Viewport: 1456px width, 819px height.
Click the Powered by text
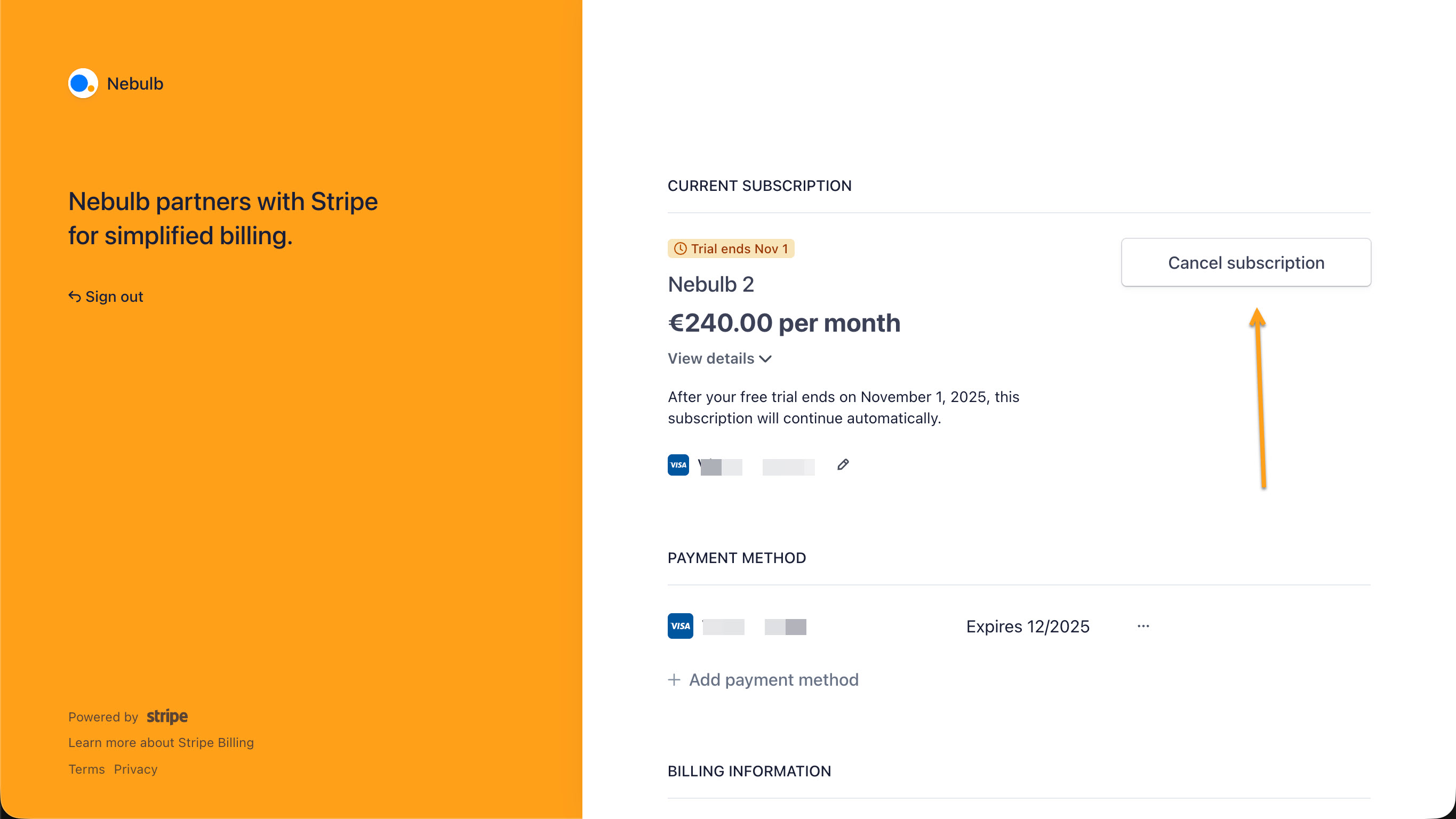pos(103,717)
